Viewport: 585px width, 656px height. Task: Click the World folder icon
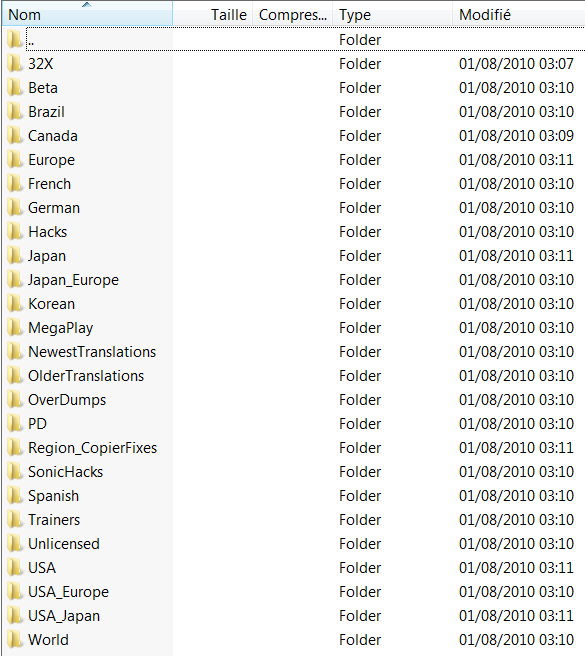tap(15, 640)
